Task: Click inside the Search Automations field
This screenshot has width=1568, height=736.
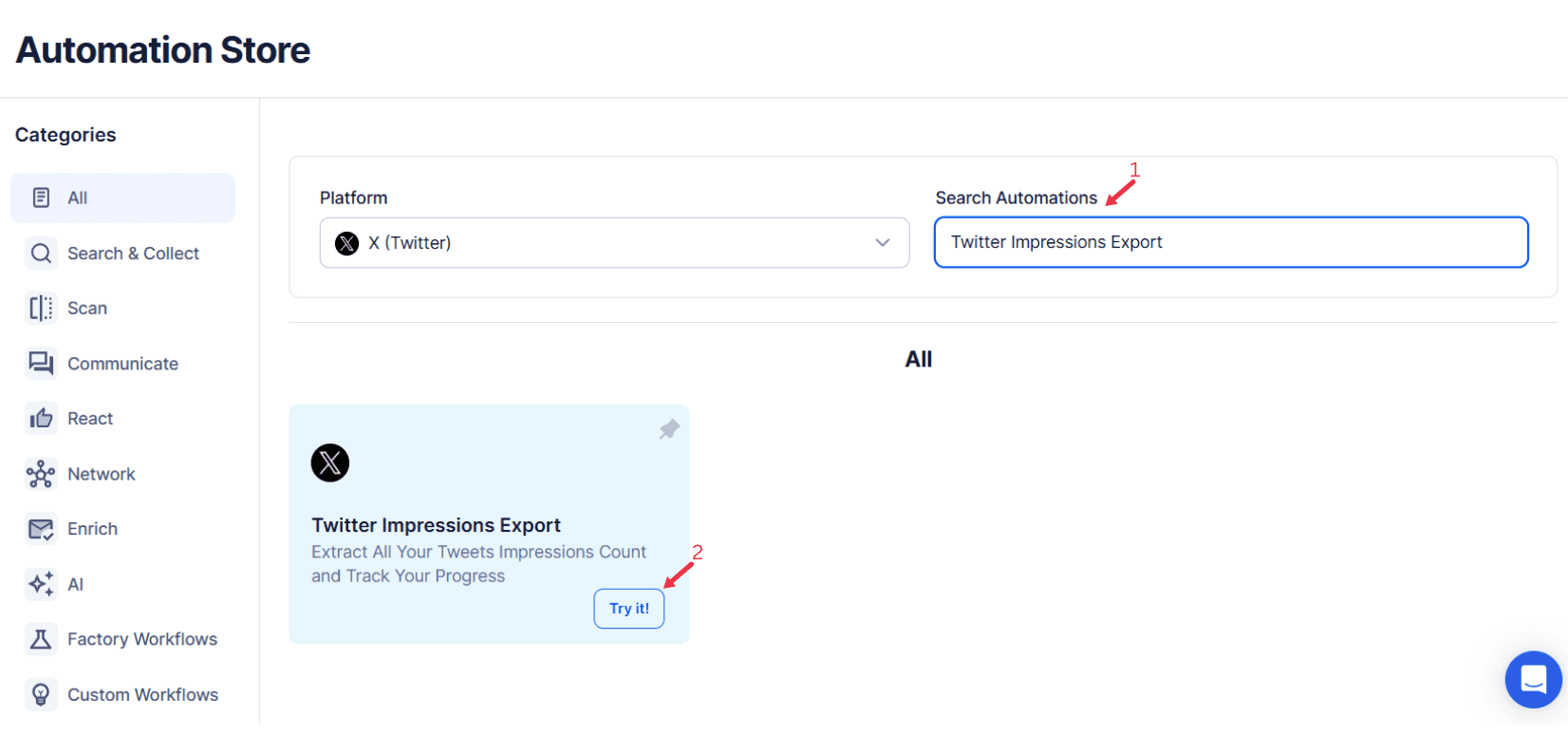Action: click(x=1231, y=242)
